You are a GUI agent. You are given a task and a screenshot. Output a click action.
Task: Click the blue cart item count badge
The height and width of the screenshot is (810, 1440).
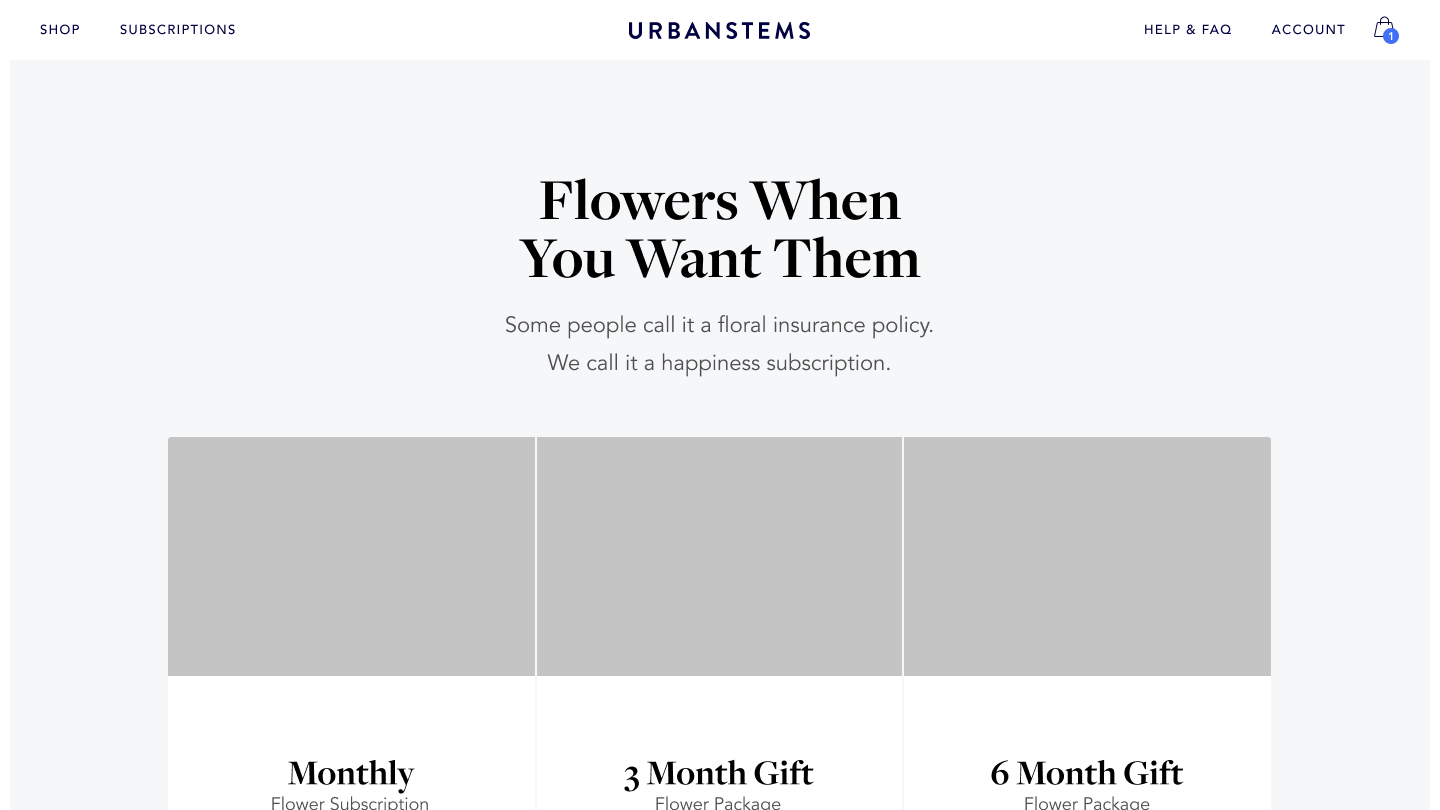[x=1391, y=36]
